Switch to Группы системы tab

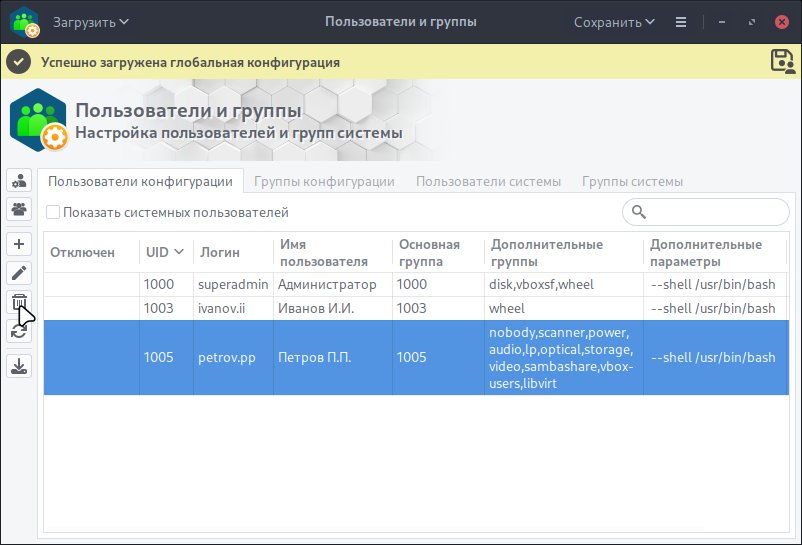[632, 181]
